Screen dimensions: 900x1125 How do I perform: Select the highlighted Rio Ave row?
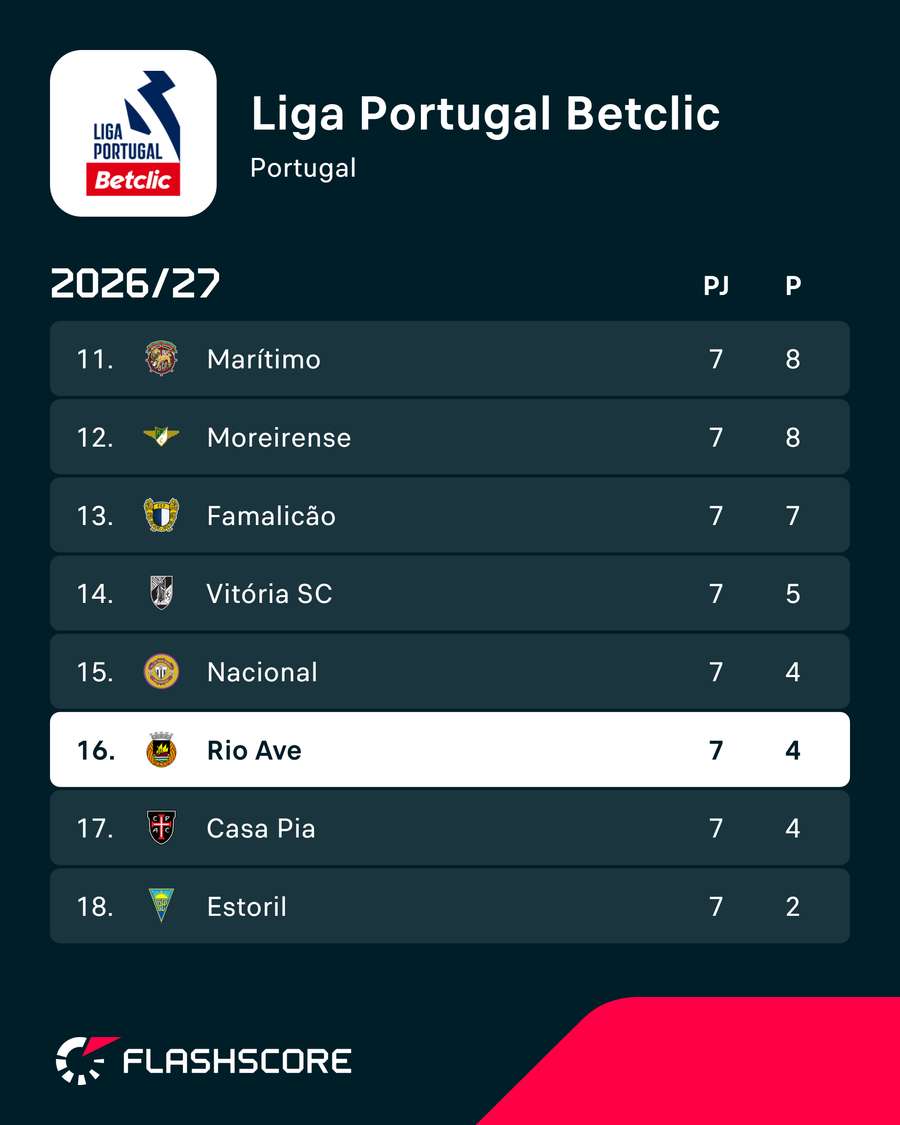coord(450,750)
